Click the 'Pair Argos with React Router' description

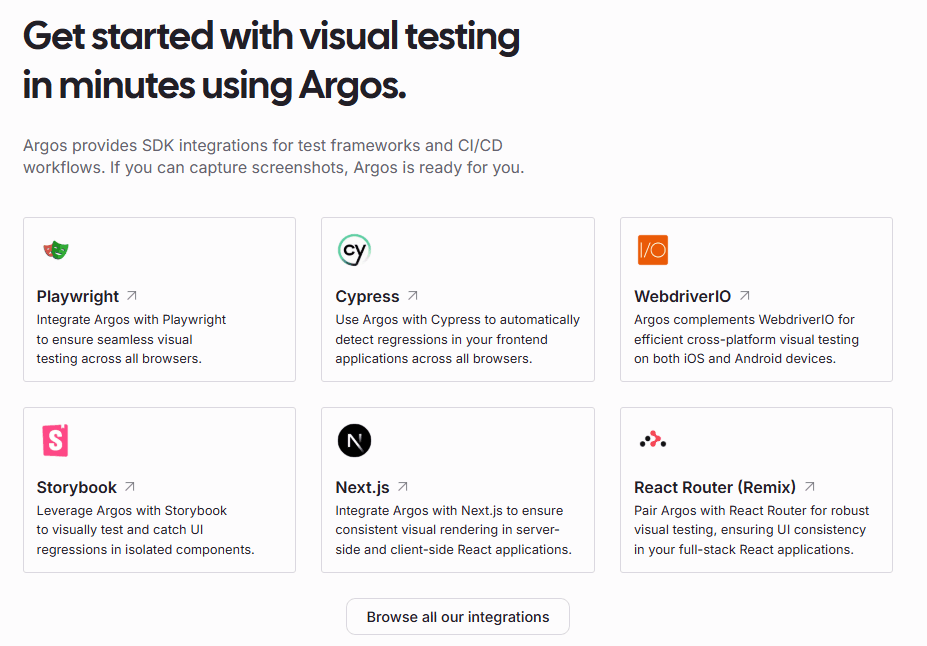click(751, 530)
